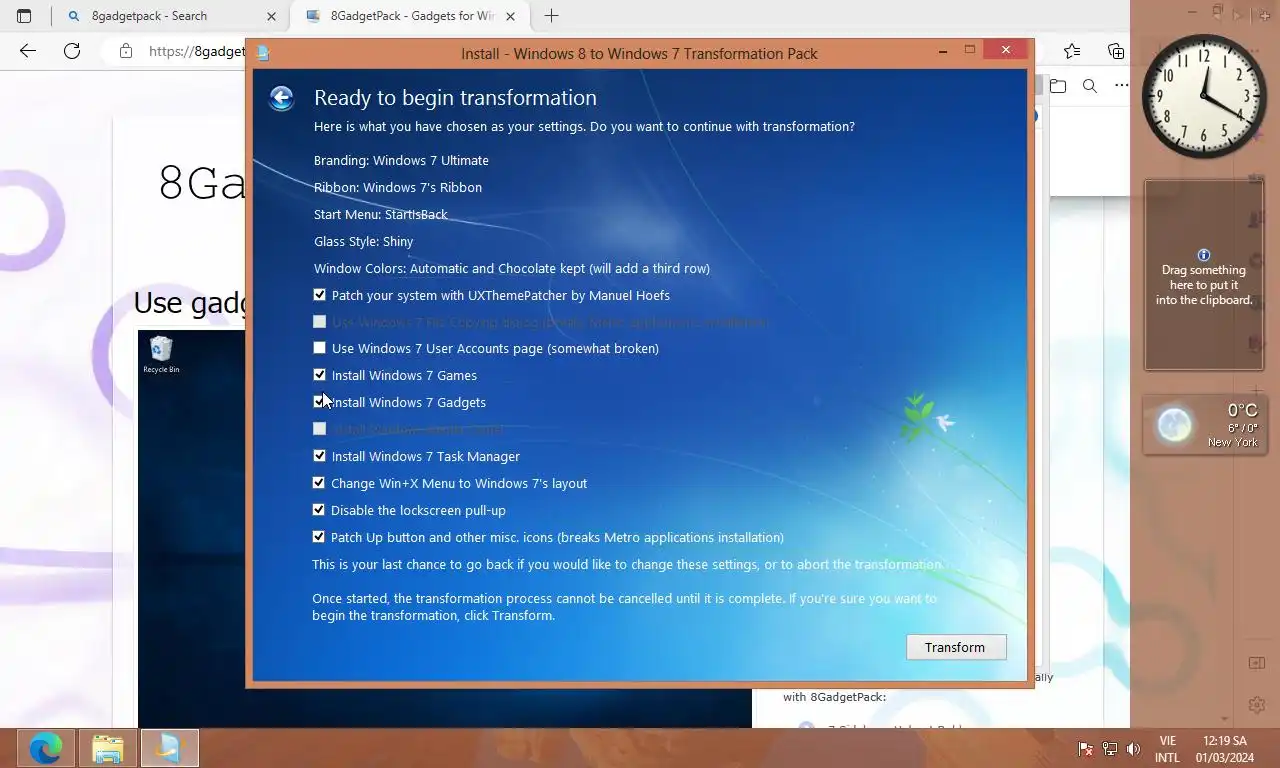Open gadget sidebar settings gear
This screenshot has height=768, width=1280.
tap(1257, 705)
